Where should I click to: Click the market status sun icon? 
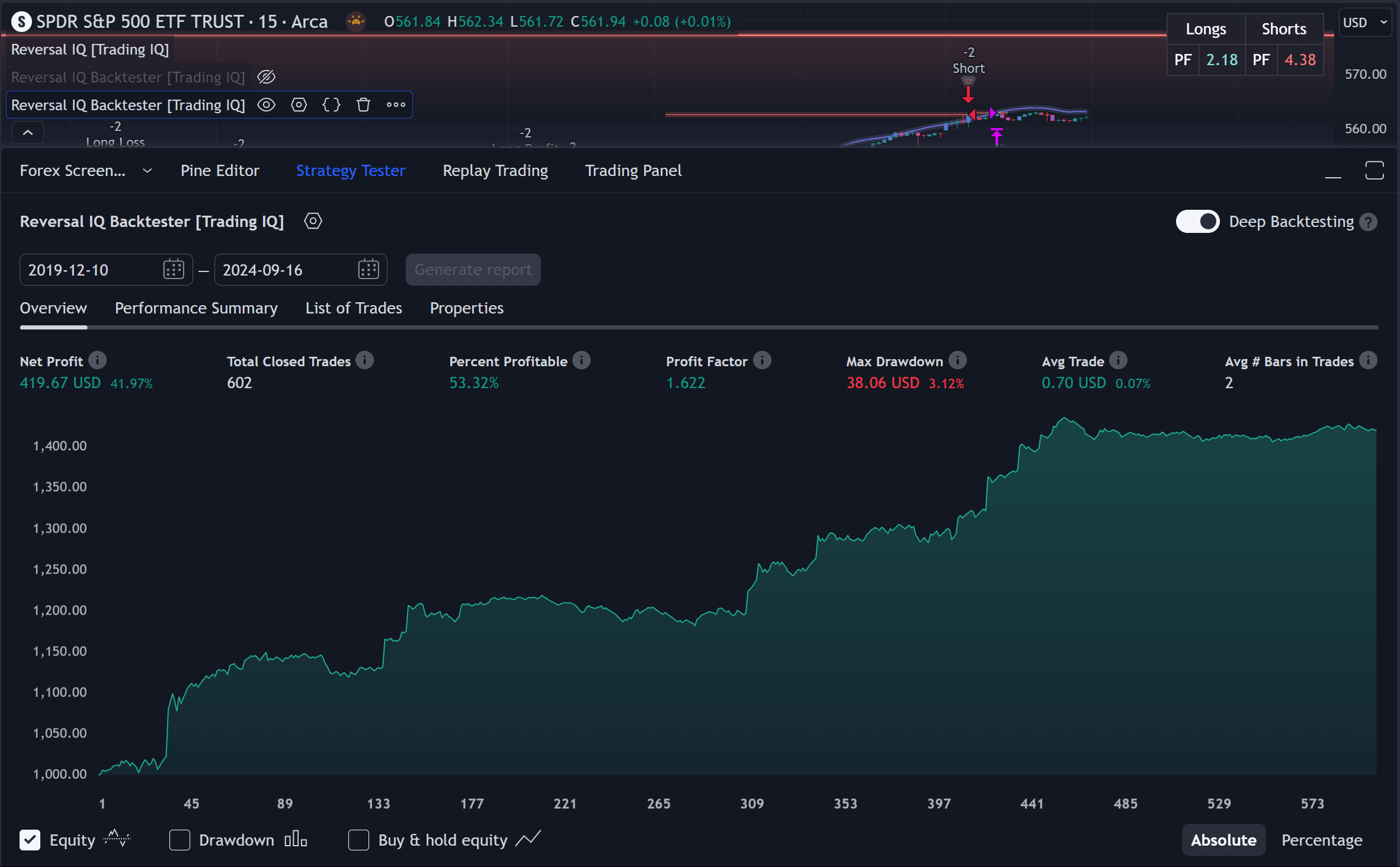355,22
